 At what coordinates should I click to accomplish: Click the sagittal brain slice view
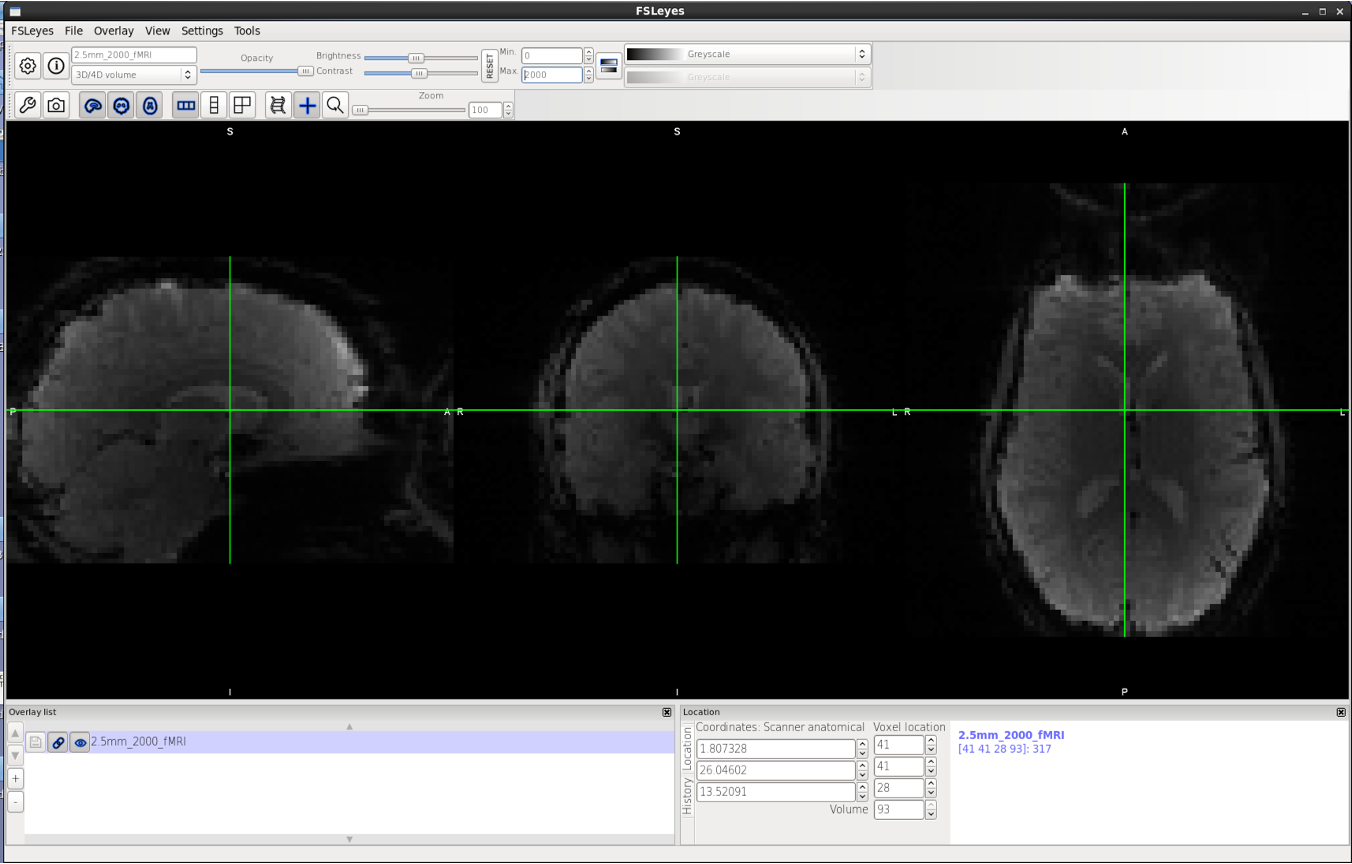click(229, 410)
